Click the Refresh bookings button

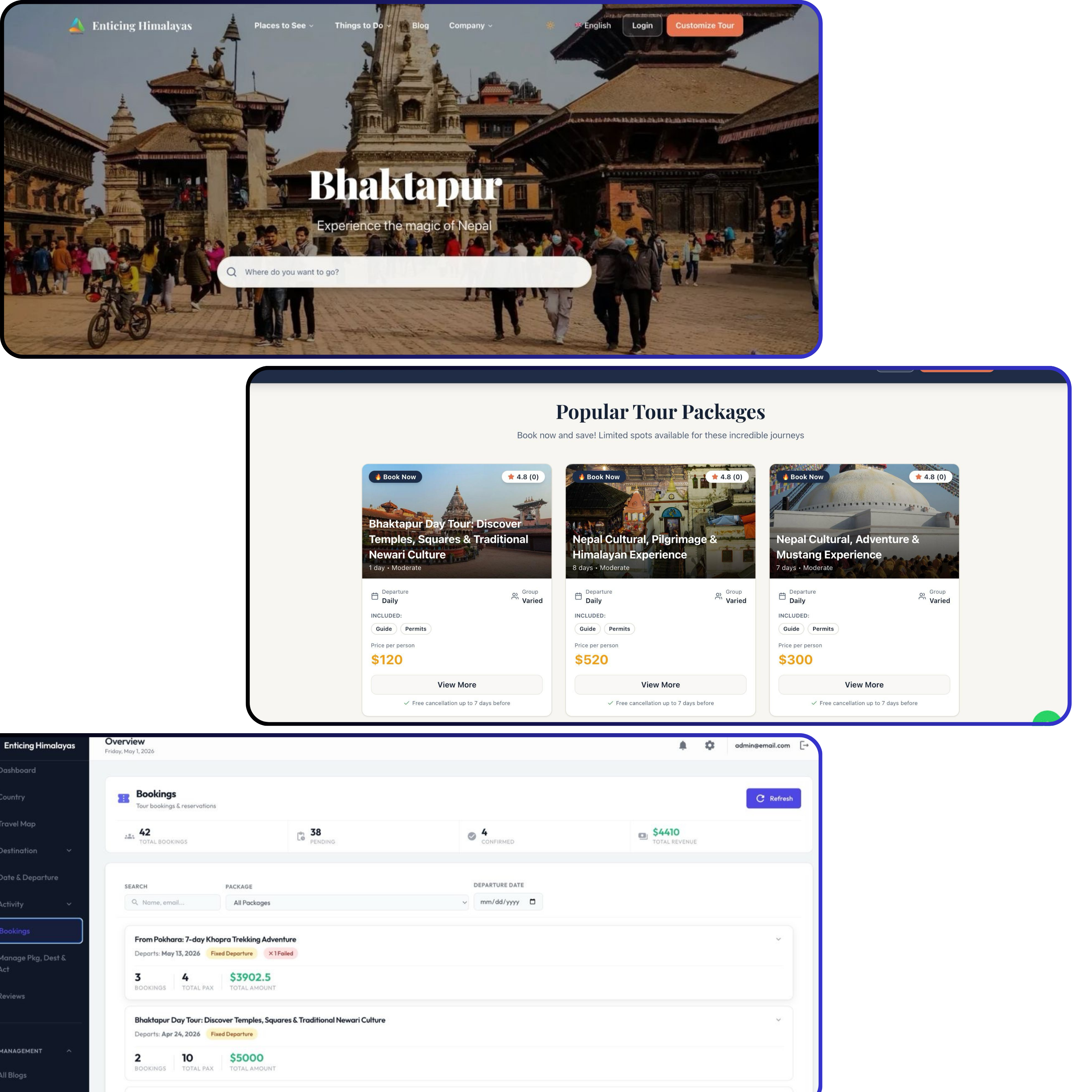coord(773,798)
